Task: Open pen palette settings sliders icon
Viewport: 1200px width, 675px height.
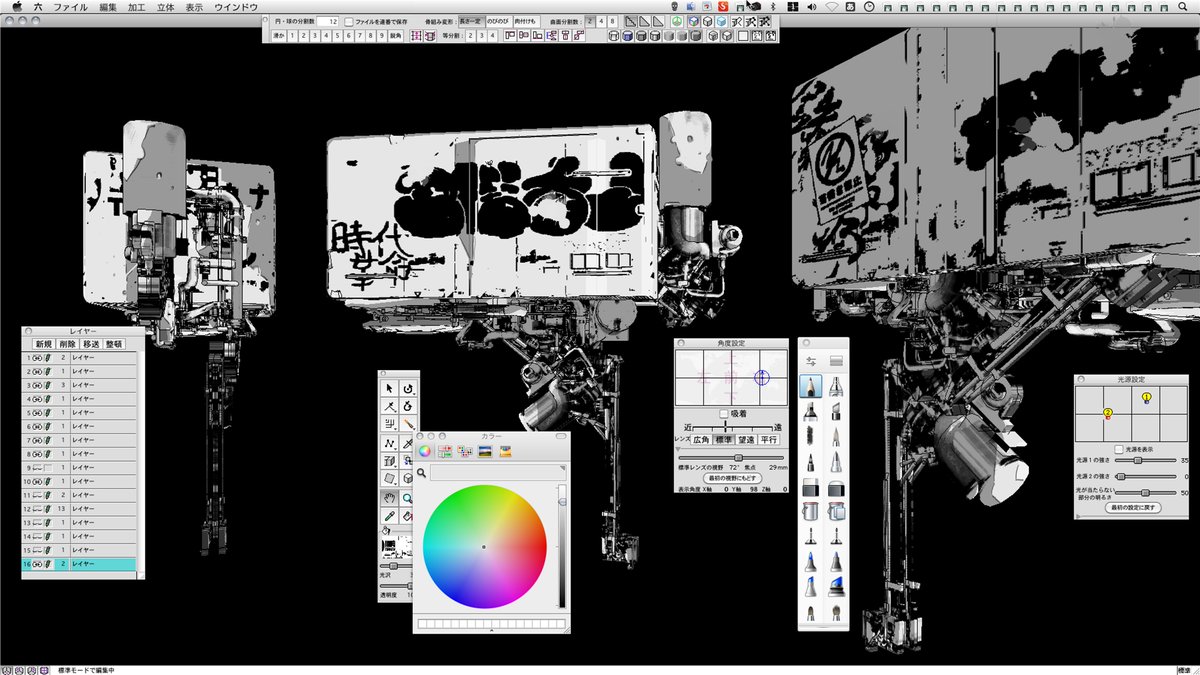Action: (x=811, y=360)
